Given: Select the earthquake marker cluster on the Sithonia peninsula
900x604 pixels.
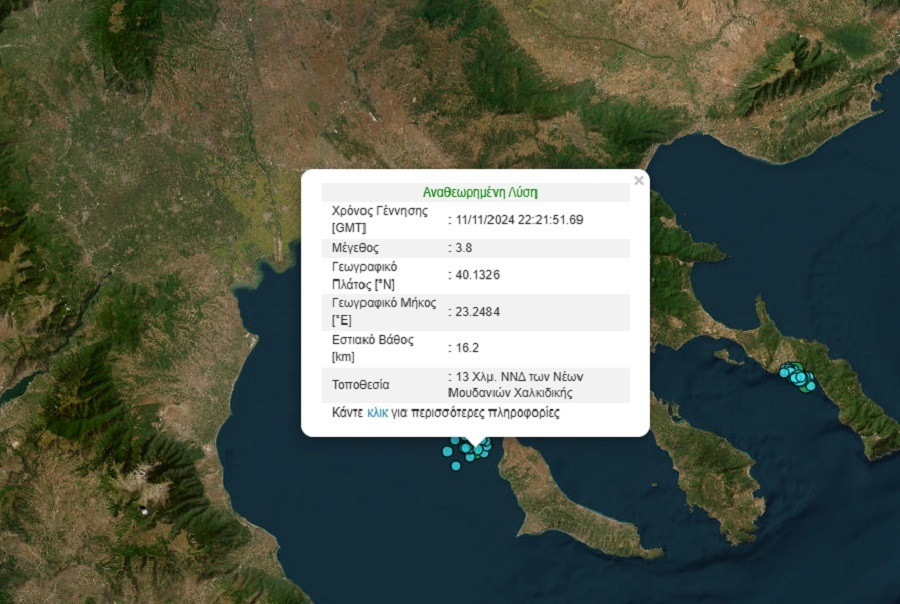Looking at the screenshot, I should [798, 377].
